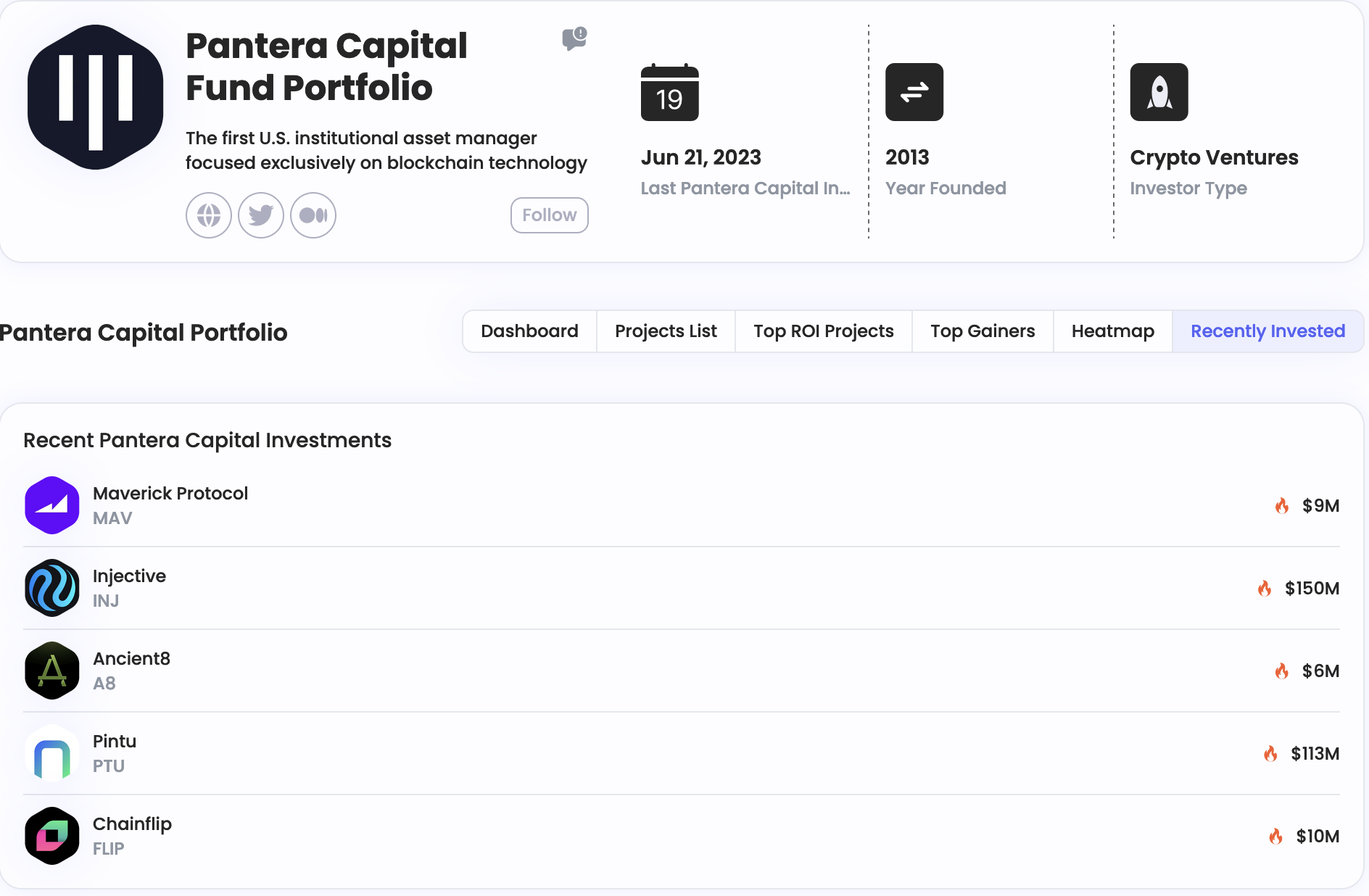Open Pantera Capital Medium icon
The image size is (1369, 896).
pyautogui.click(x=313, y=215)
